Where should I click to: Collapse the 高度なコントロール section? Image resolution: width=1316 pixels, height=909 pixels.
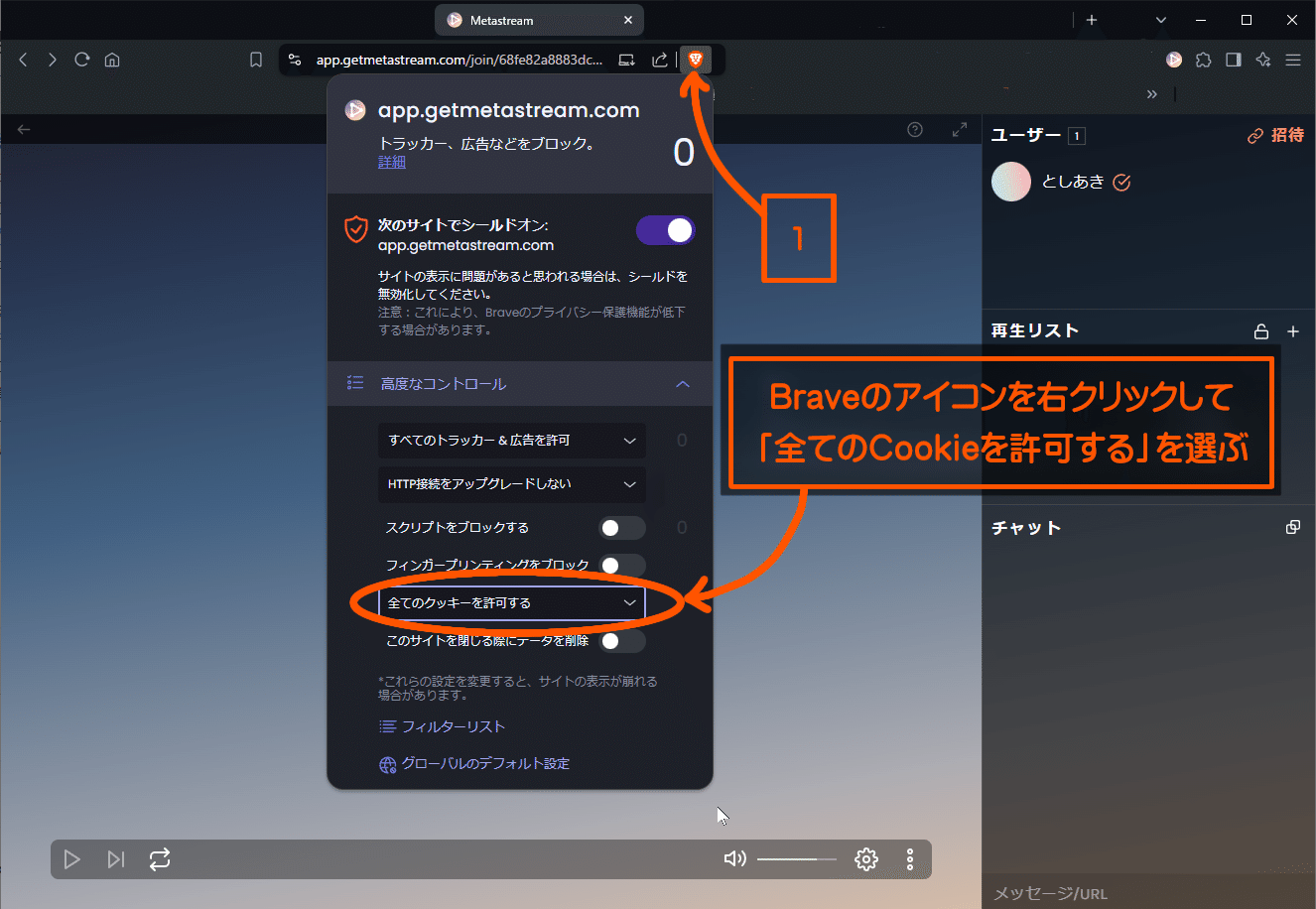[520, 384]
